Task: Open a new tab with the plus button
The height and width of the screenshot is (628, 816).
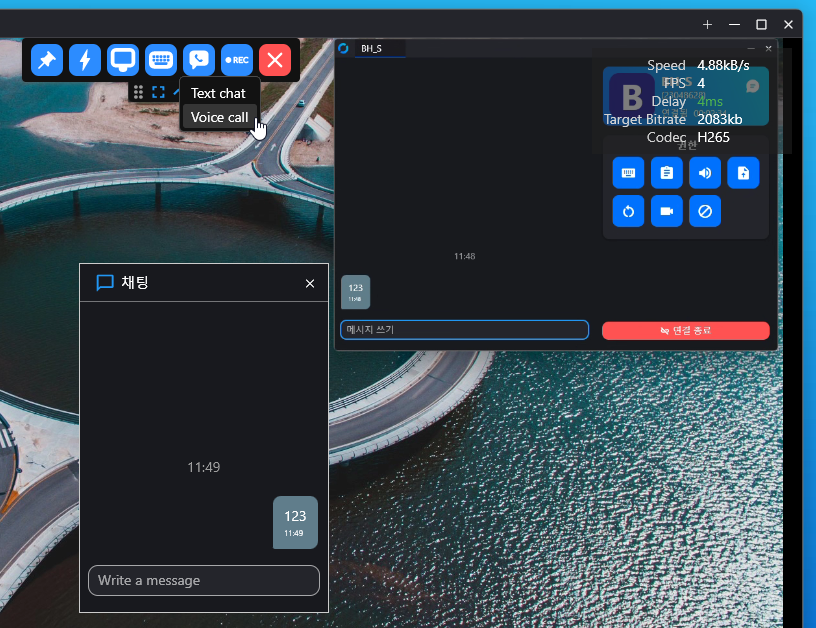Action: point(707,24)
